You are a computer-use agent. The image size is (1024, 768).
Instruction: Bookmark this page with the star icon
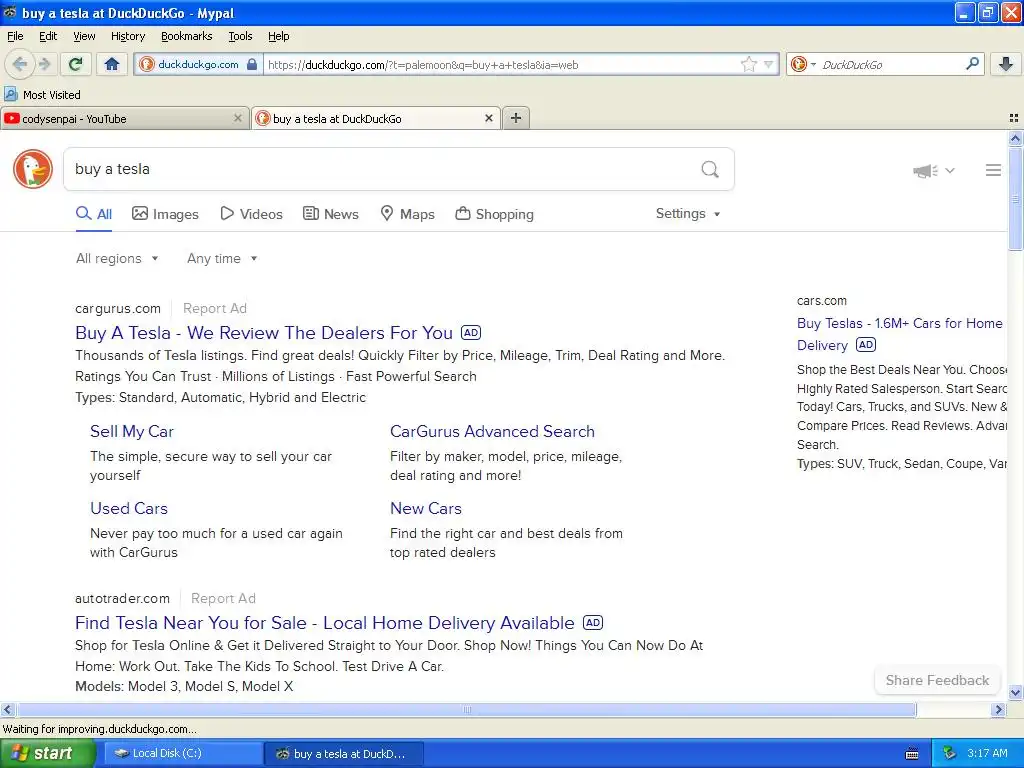[x=748, y=64]
